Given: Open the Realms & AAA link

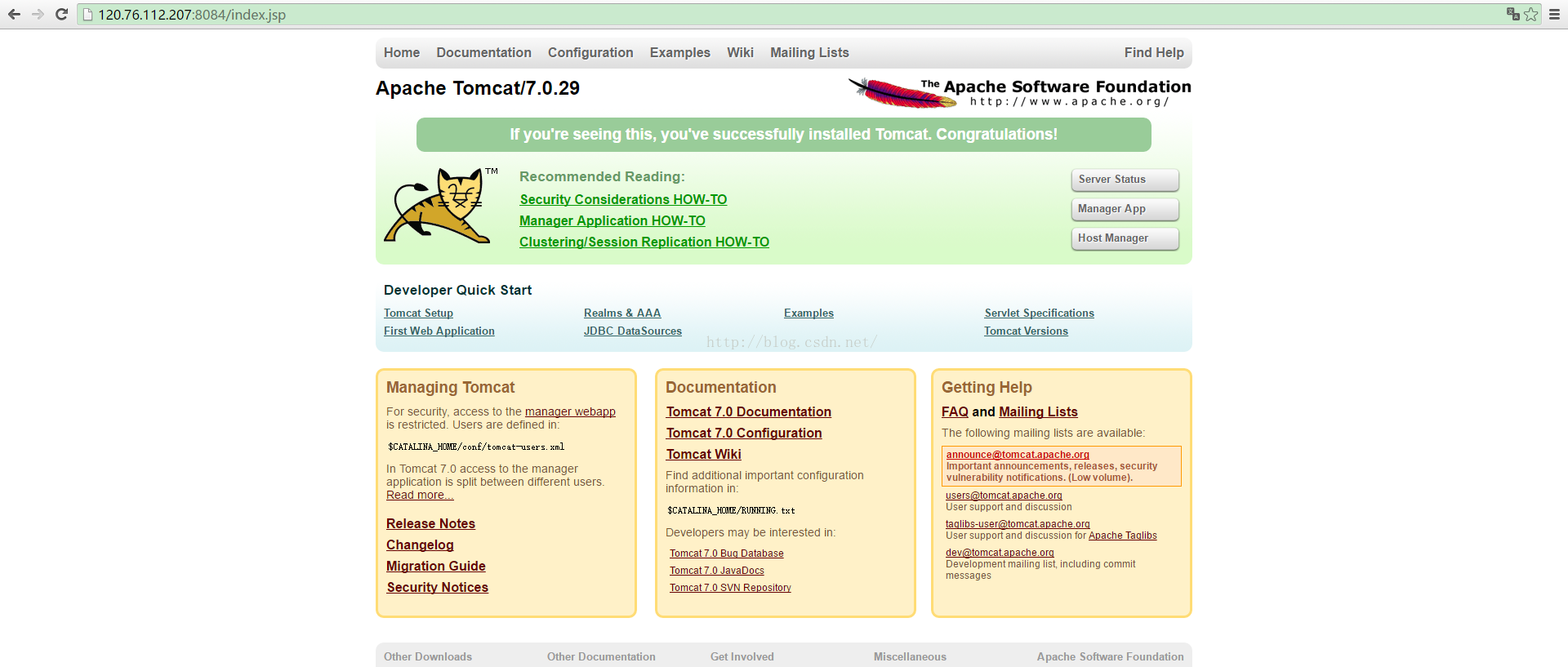Looking at the screenshot, I should pos(622,313).
